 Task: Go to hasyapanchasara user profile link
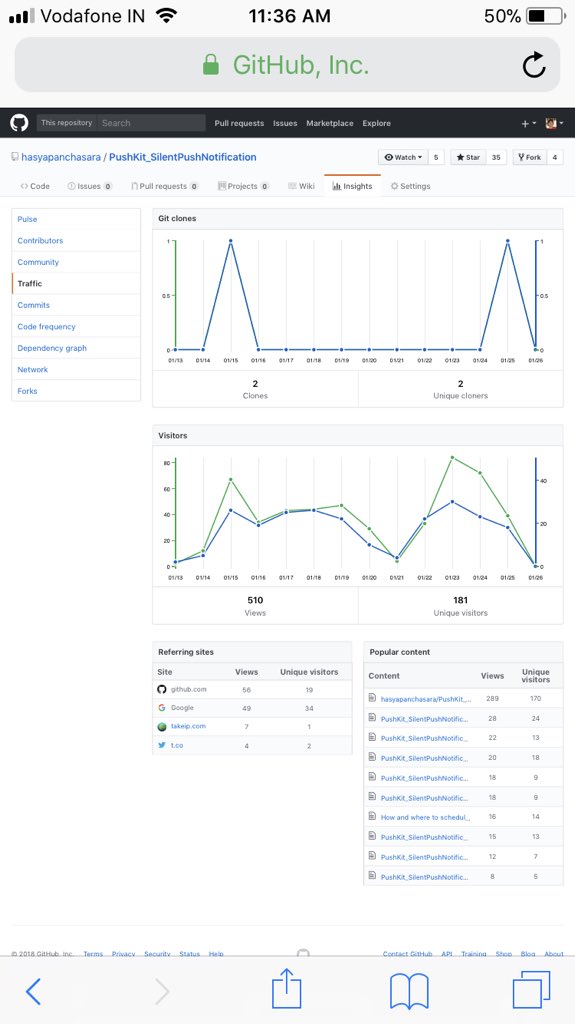pyautogui.click(x=61, y=157)
